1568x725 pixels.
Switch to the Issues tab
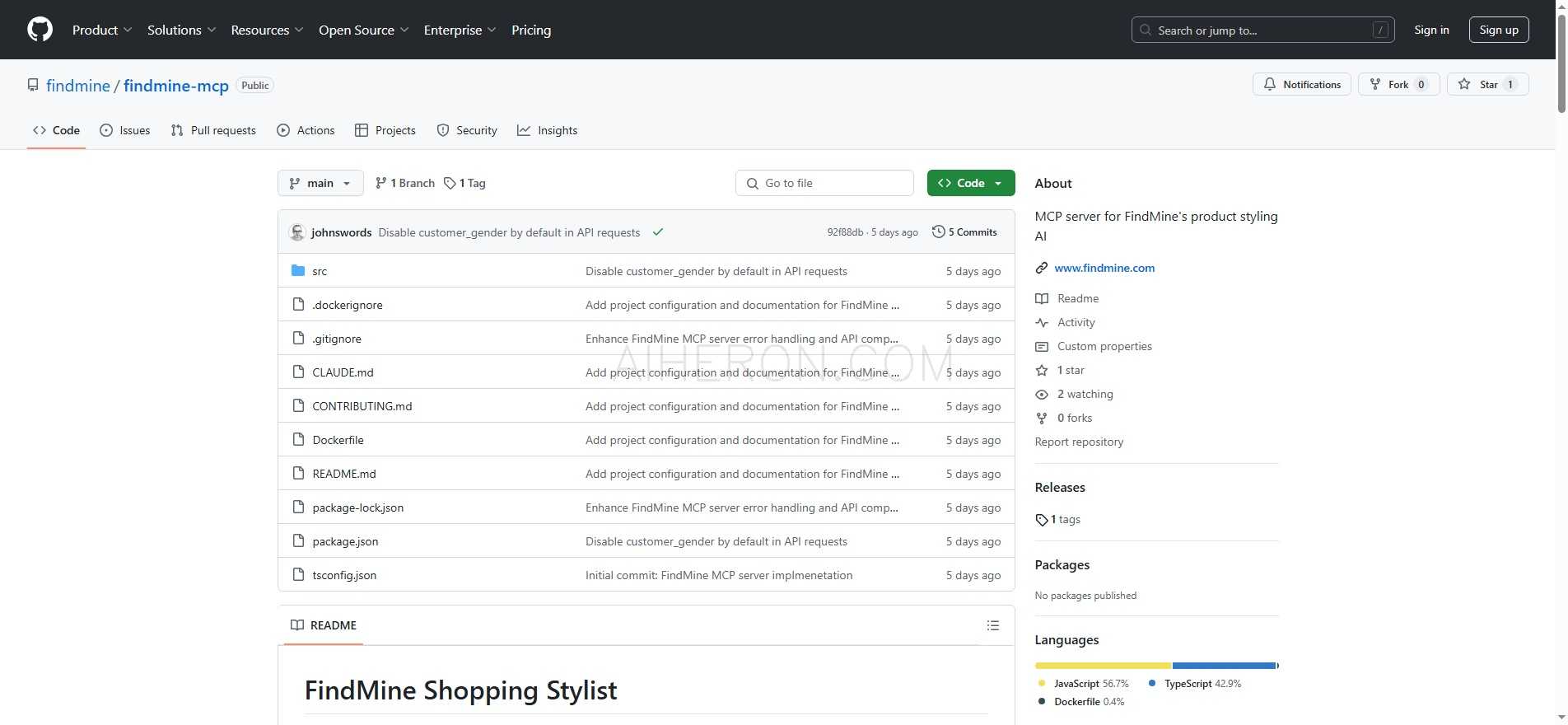pyautogui.click(x=124, y=130)
